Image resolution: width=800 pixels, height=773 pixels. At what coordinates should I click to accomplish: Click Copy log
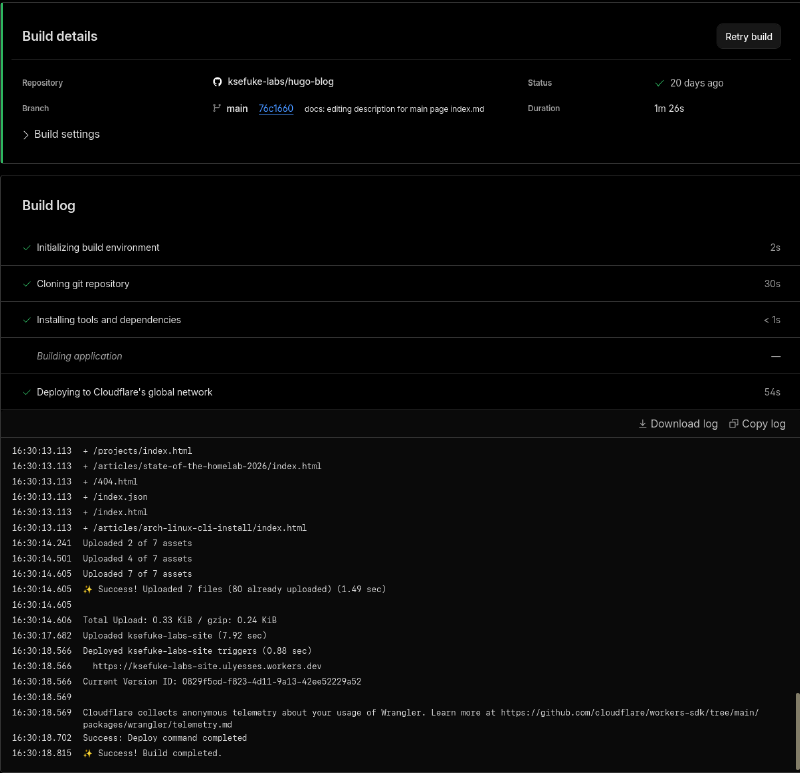click(x=763, y=424)
